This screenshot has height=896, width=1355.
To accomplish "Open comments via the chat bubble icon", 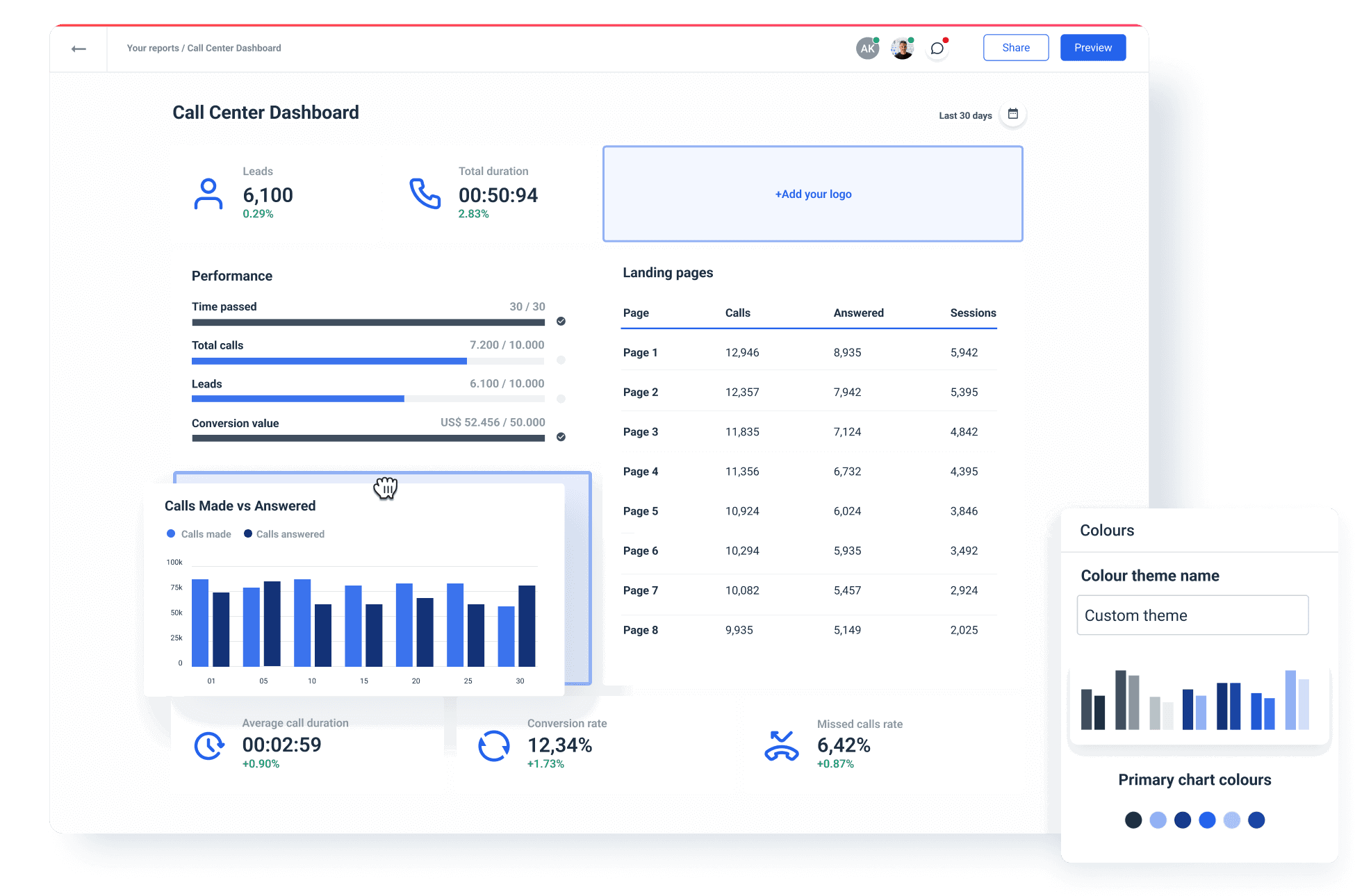I will tap(937, 47).
